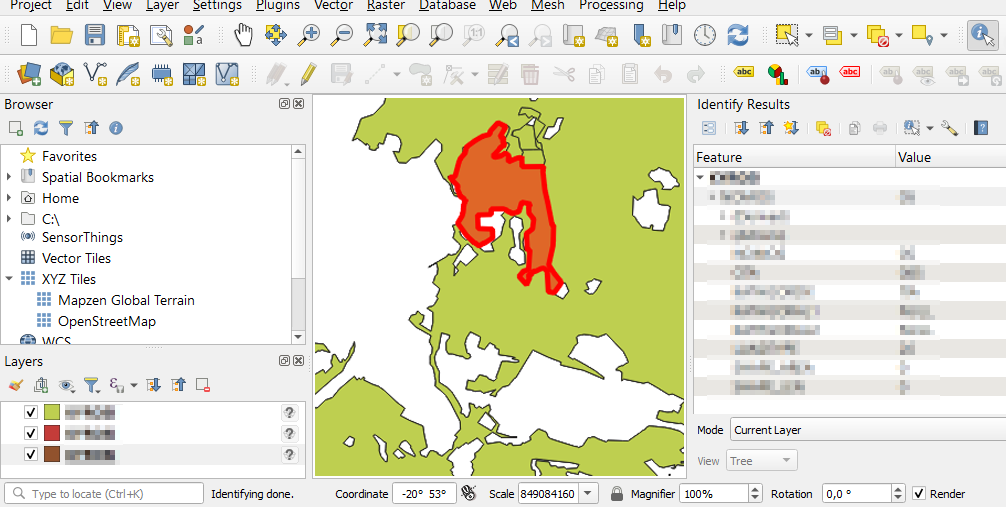Open the Scale dropdown in status bar

587,494
